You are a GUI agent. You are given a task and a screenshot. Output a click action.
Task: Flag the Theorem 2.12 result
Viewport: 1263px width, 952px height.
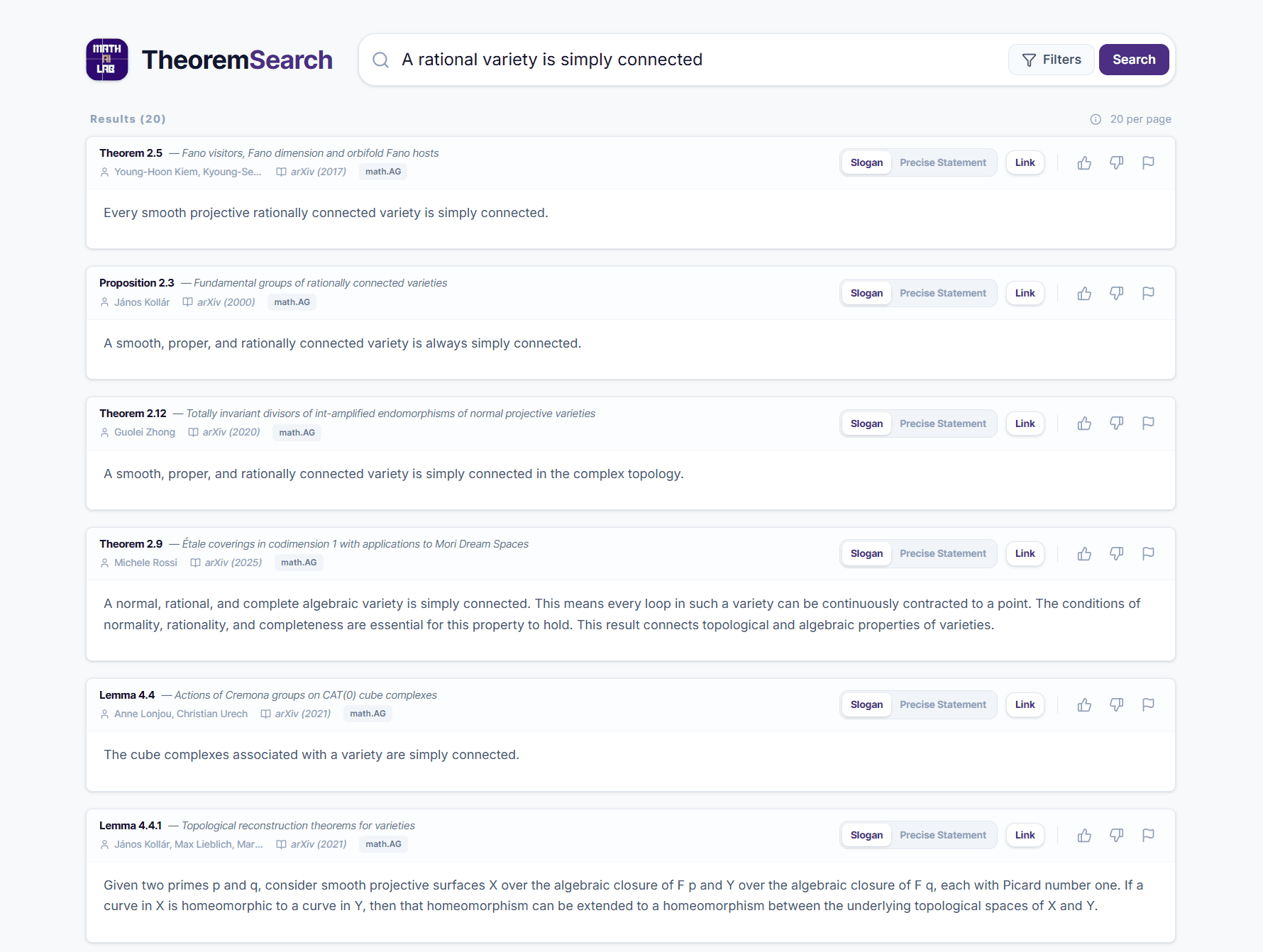coord(1148,423)
